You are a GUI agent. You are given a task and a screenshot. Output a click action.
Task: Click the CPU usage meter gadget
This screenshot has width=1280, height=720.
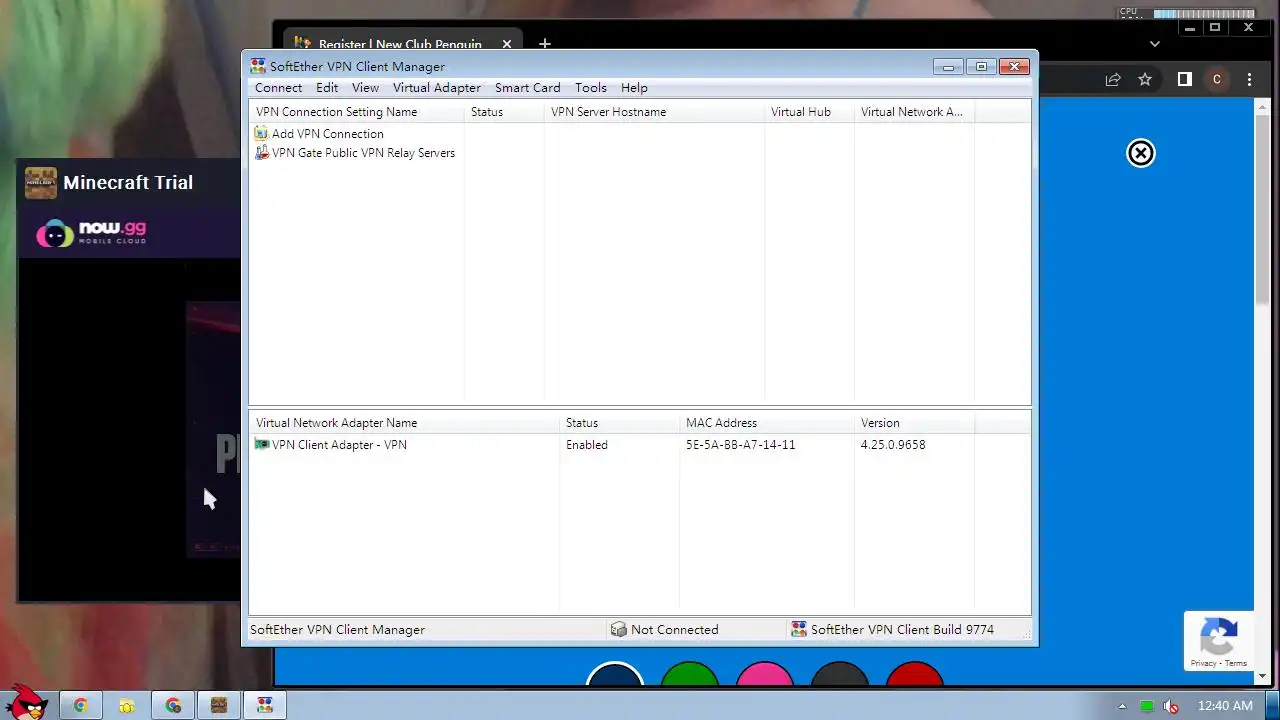click(x=1187, y=14)
